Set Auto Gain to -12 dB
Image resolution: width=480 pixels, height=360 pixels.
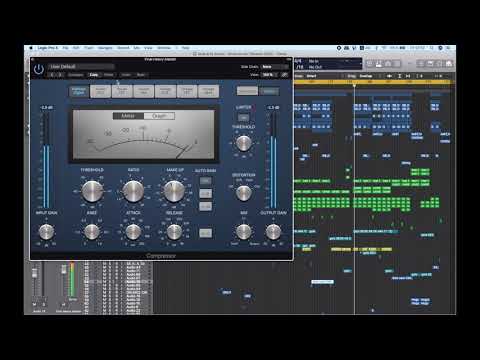pos(205,206)
